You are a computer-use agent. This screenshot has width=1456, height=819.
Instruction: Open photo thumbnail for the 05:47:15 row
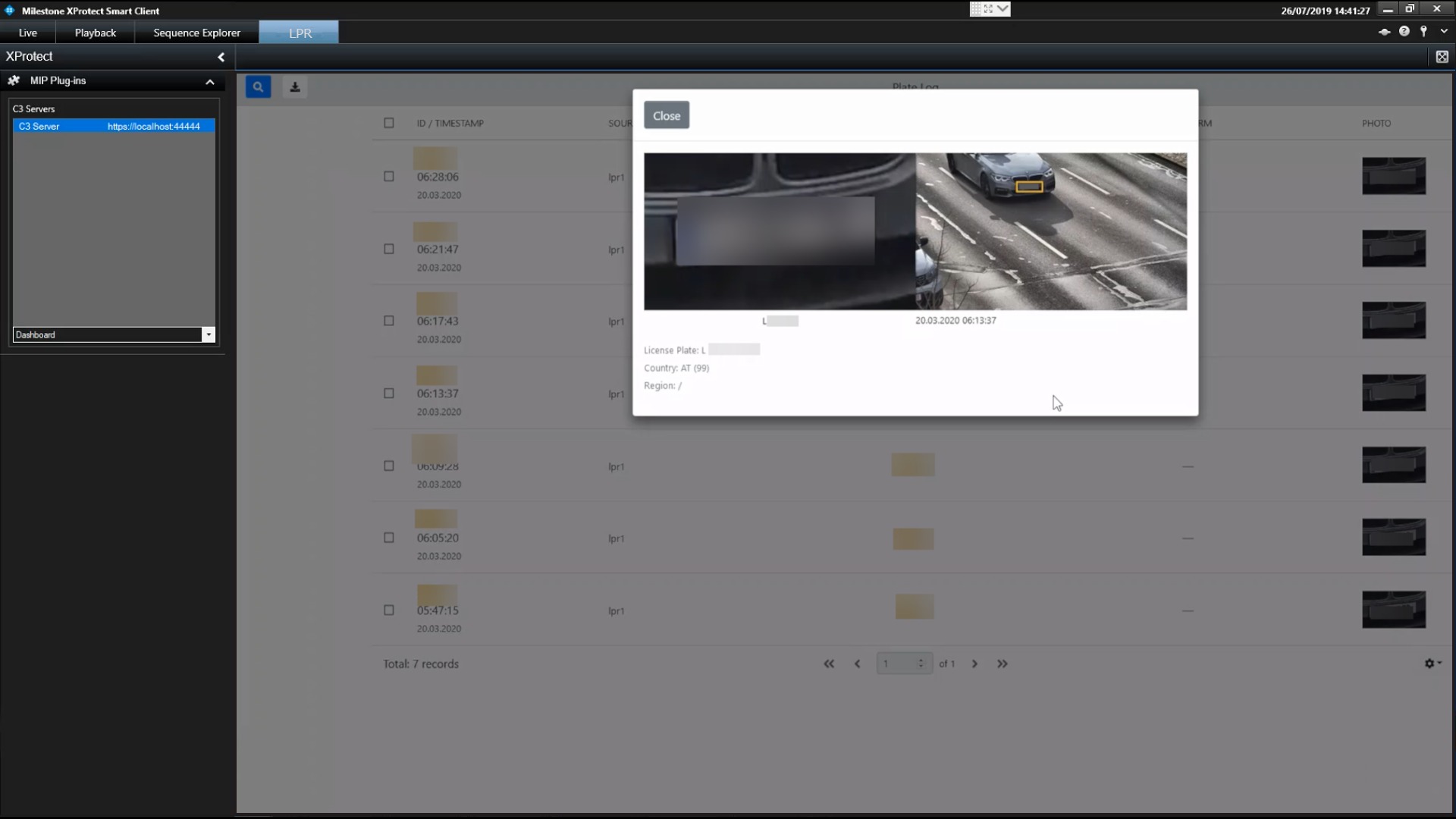1394,610
